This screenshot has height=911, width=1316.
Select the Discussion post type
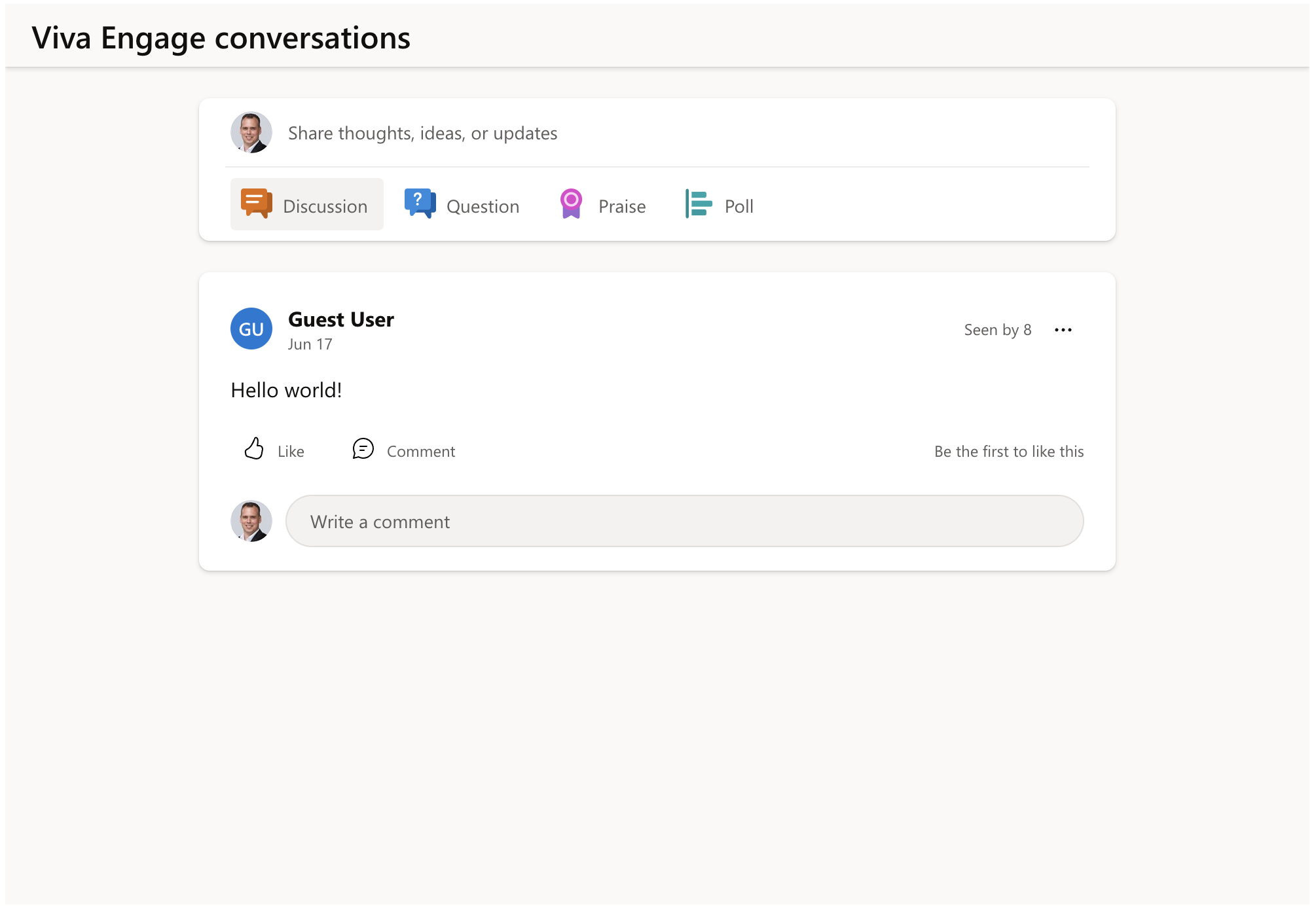pyautogui.click(x=307, y=204)
